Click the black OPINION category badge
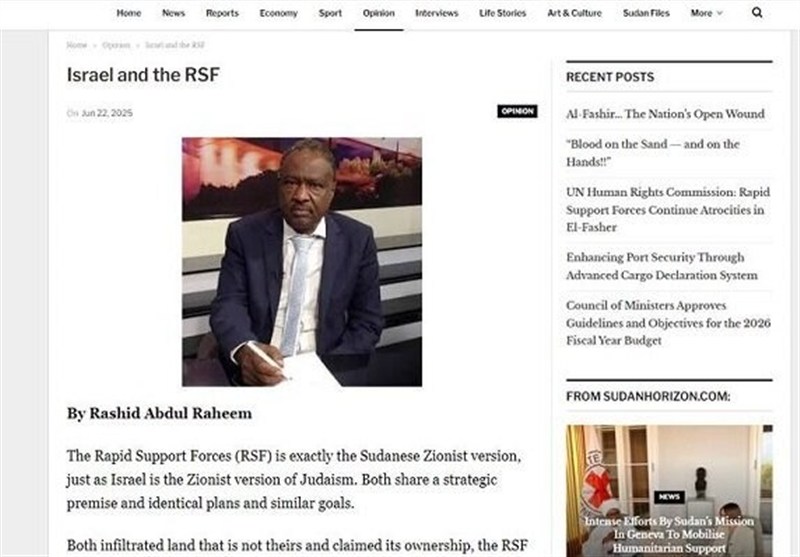 (517, 111)
